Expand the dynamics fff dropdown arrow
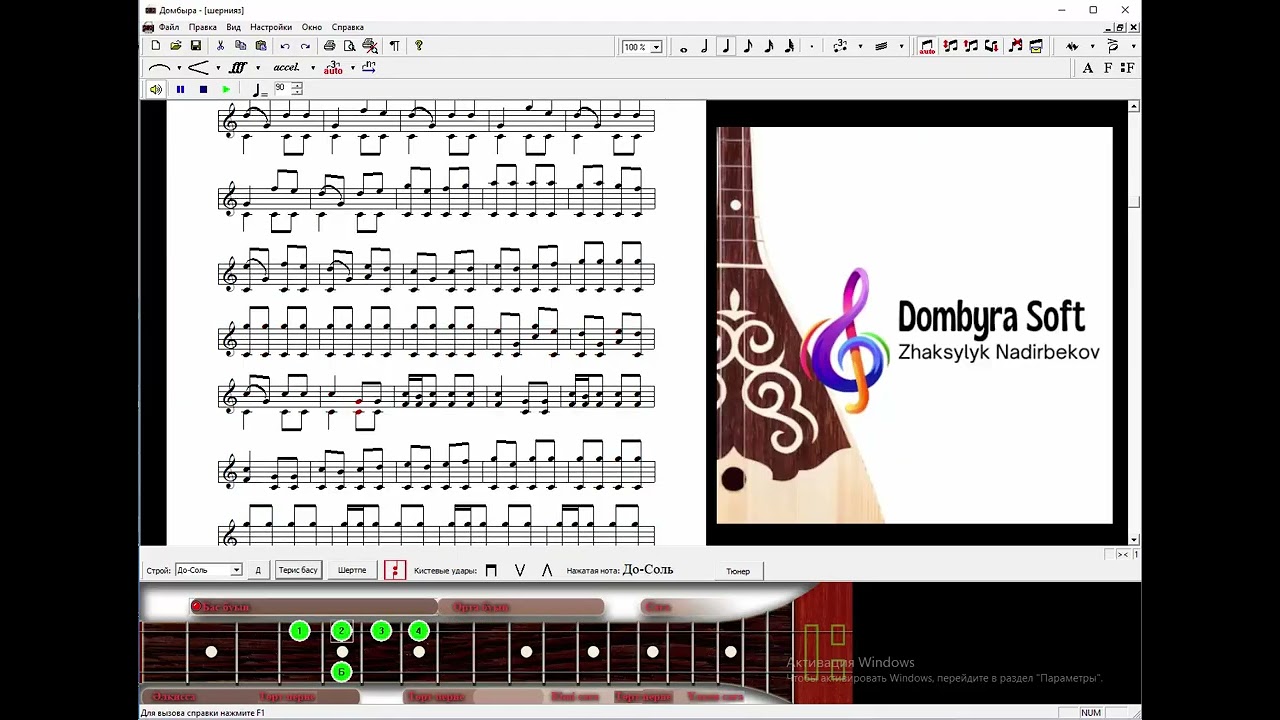 click(258, 68)
